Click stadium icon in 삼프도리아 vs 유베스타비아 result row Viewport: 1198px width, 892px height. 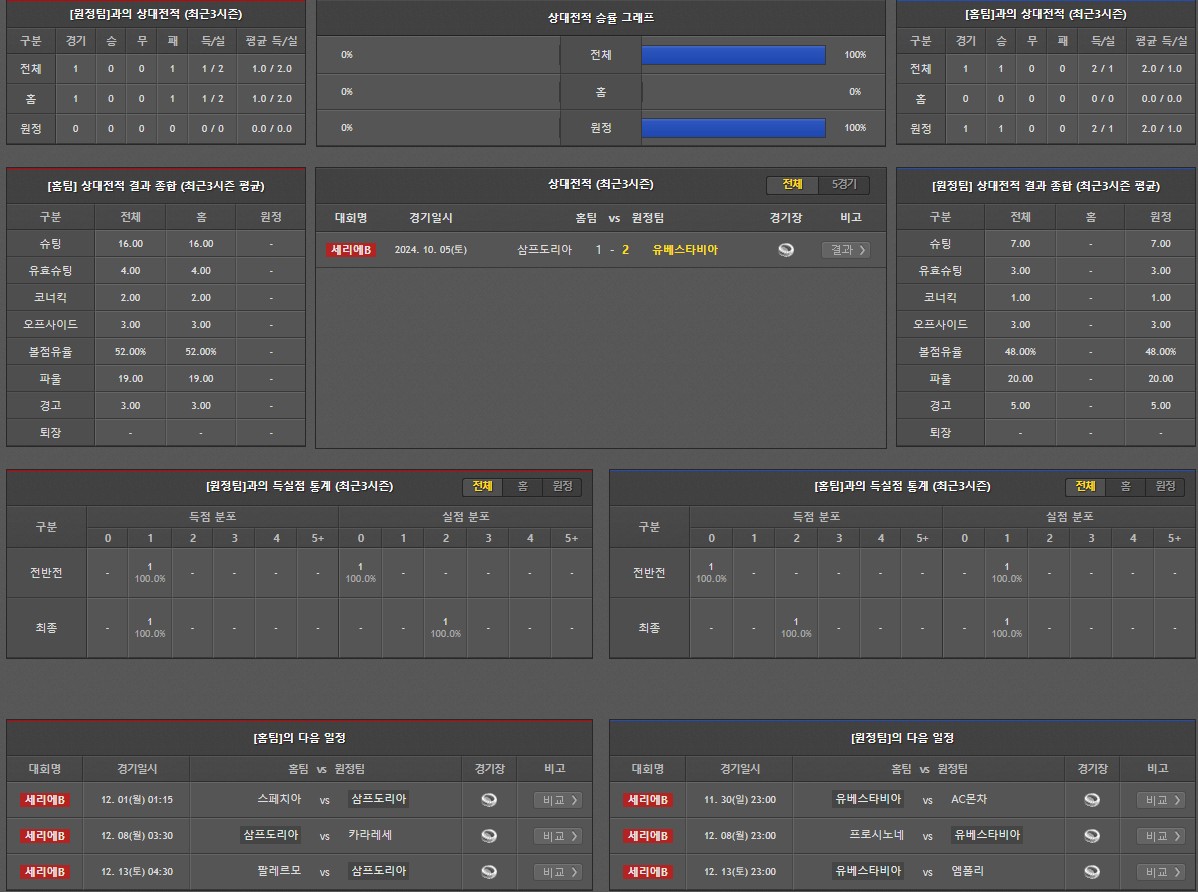click(x=786, y=250)
